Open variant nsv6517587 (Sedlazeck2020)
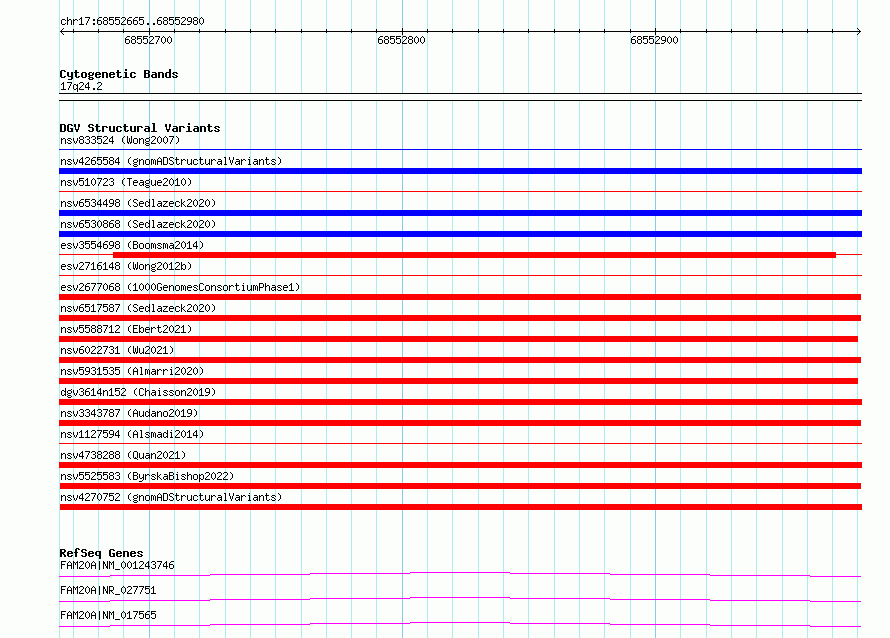The height and width of the screenshot is (638, 890). 138,308
